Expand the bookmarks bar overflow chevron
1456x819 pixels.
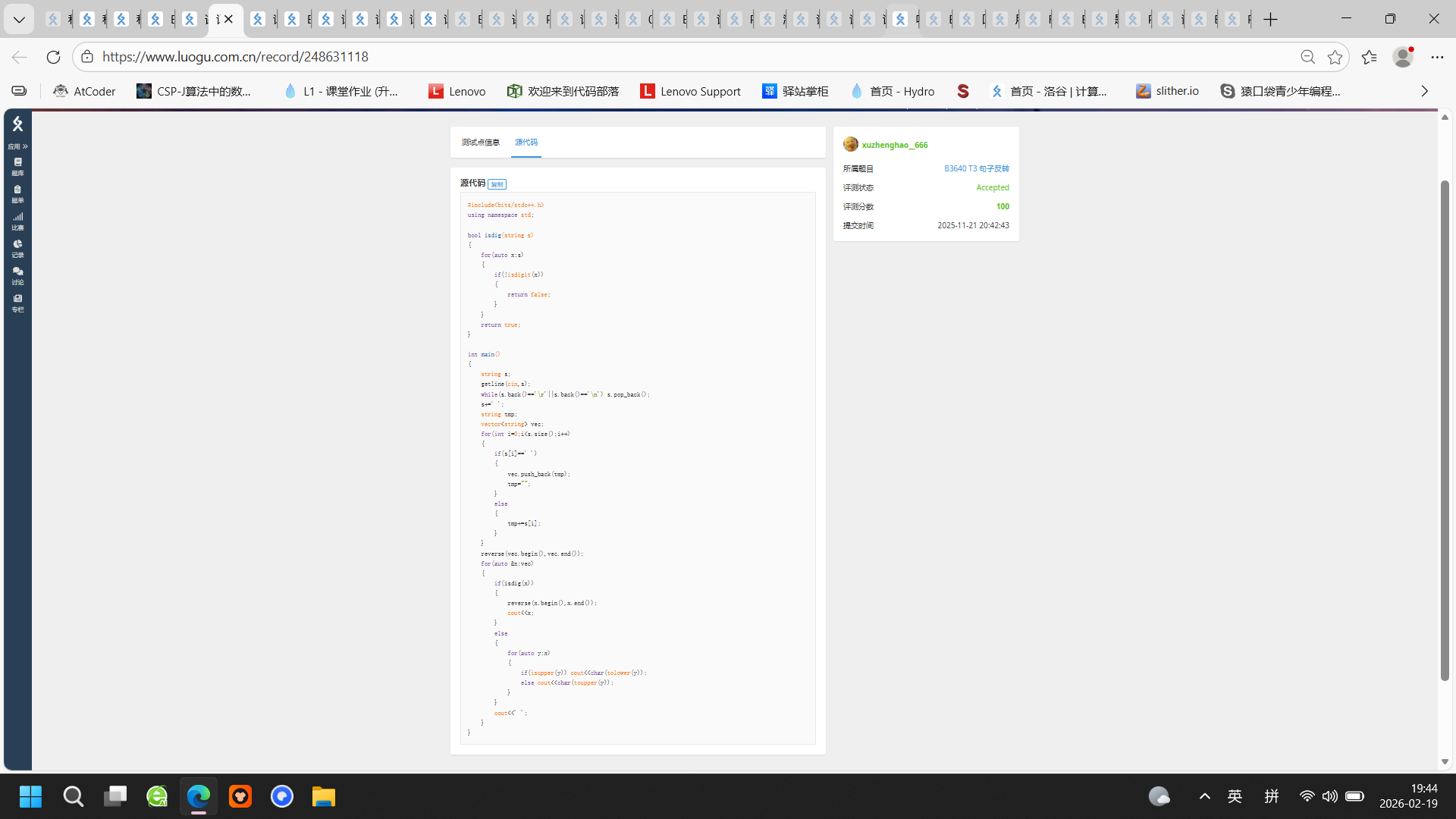[1424, 91]
